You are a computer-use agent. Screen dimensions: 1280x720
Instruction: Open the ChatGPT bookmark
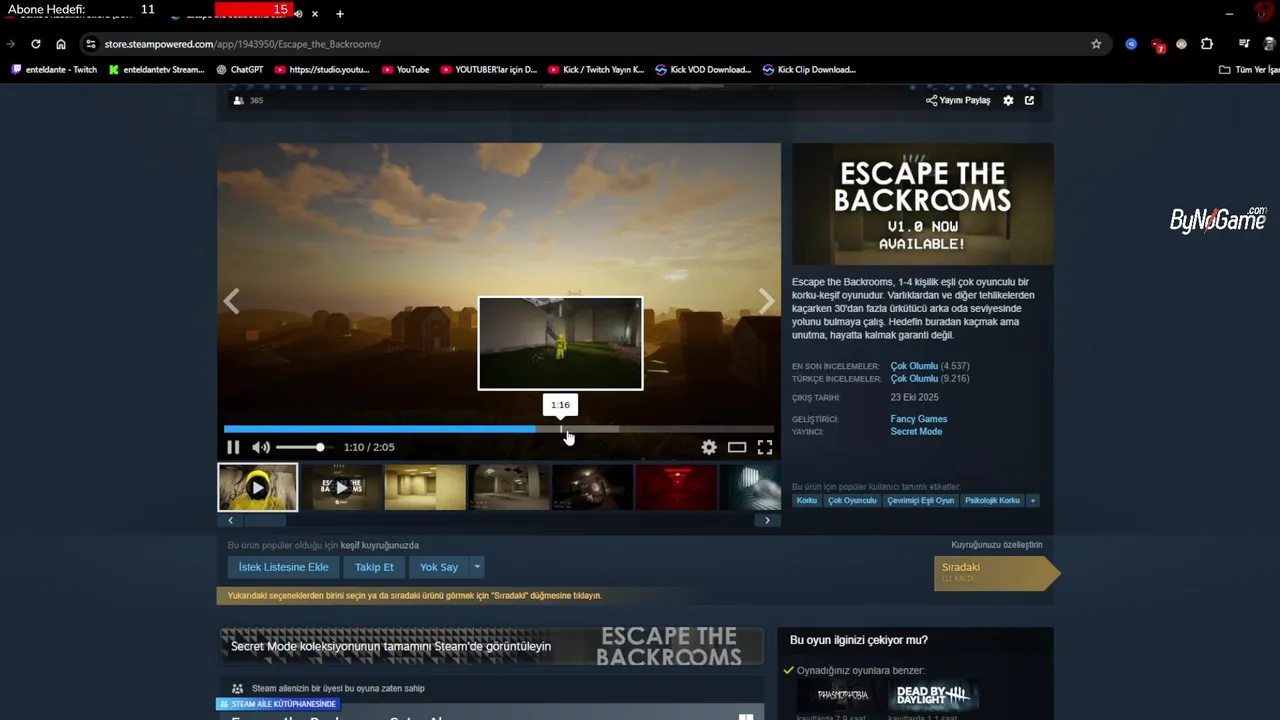[x=240, y=70]
